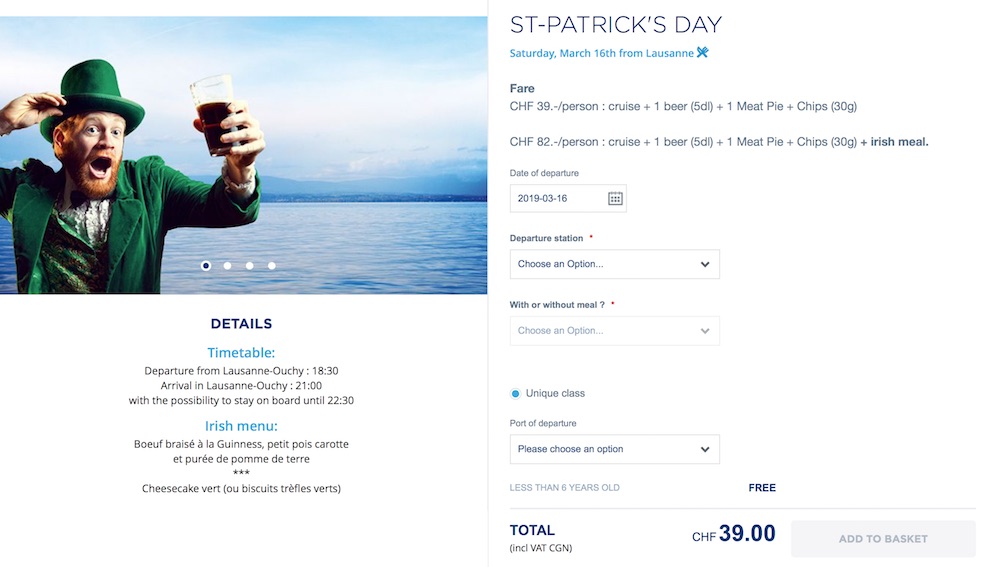Jump to the third carousel slide dot
Viewport: 1000px width, 567px height.
pos(250,266)
